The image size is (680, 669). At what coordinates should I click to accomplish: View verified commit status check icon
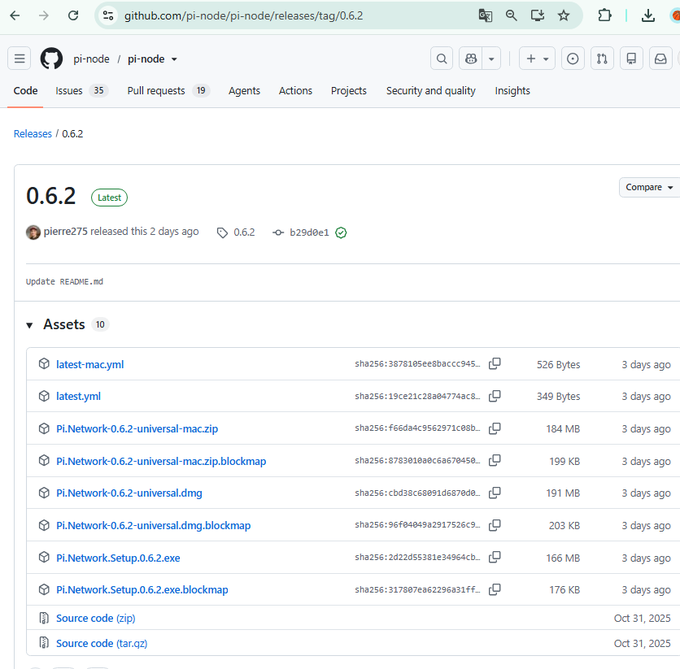(341, 233)
